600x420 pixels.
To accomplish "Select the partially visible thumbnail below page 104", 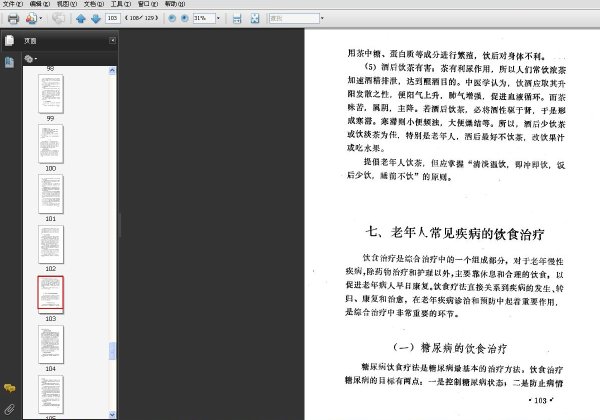I will pos(51,394).
